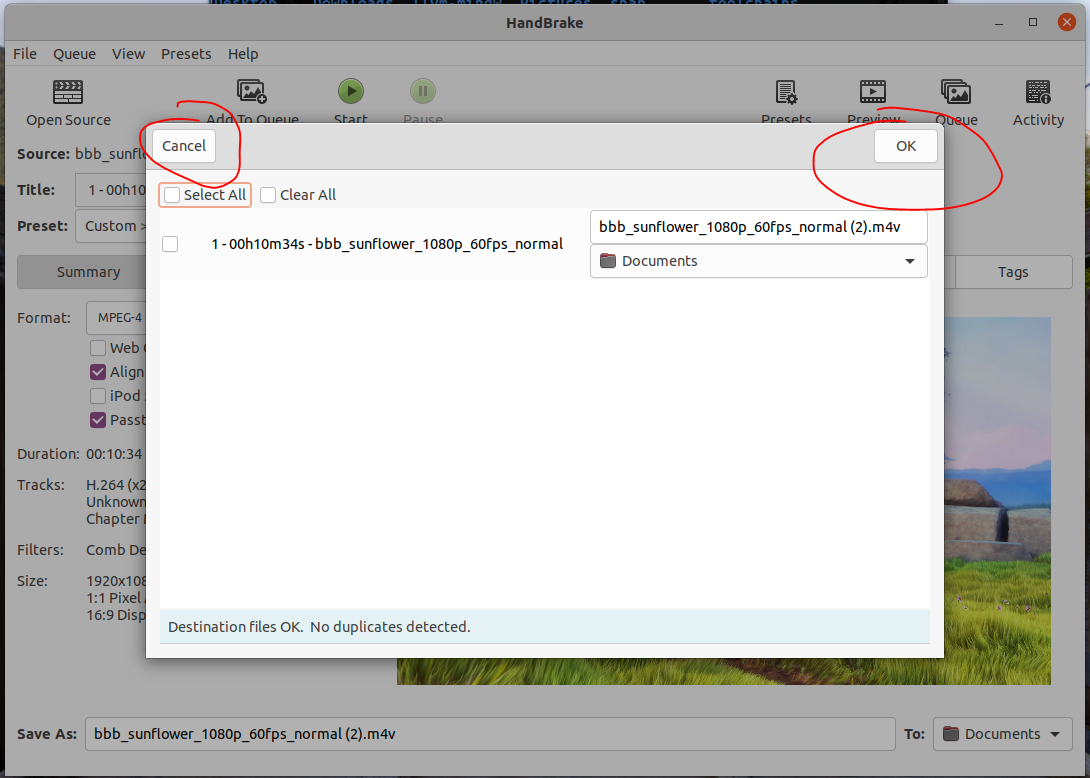This screenshot has height=778, width=1090.
Task: Click the title text bbb_sunflower_1080p_60fps_normal row
Action: [x=387, y=244]
